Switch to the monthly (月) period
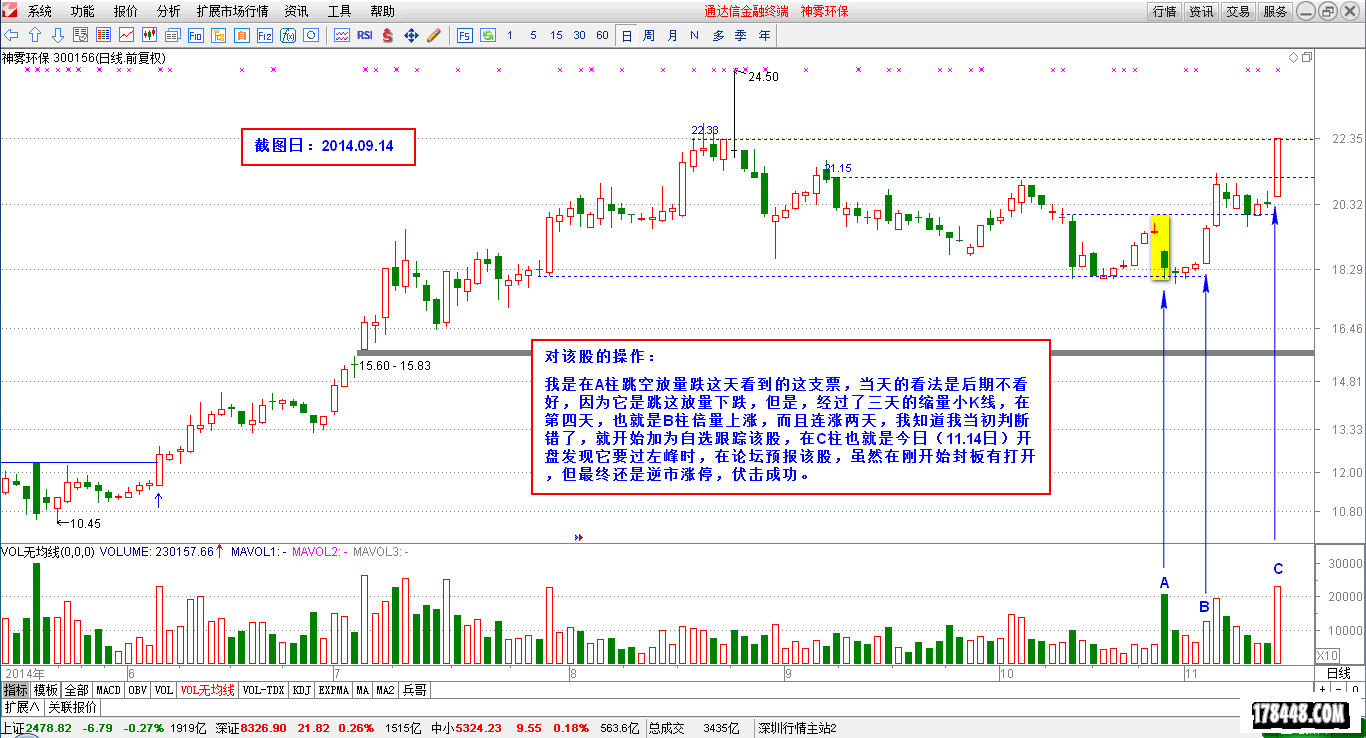This screenshot has height=738, width=1366. [671, 35]
